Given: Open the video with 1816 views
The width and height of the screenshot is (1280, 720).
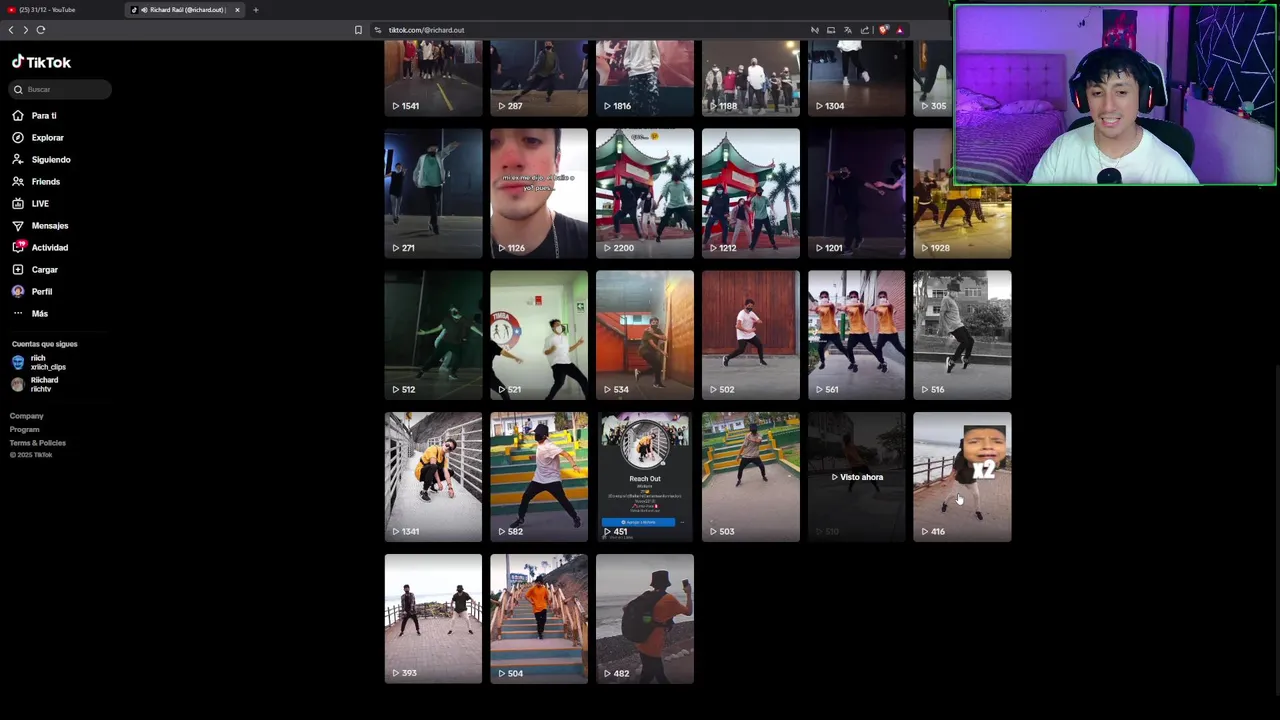Looking at the screenshot, I should pos(645,78).
